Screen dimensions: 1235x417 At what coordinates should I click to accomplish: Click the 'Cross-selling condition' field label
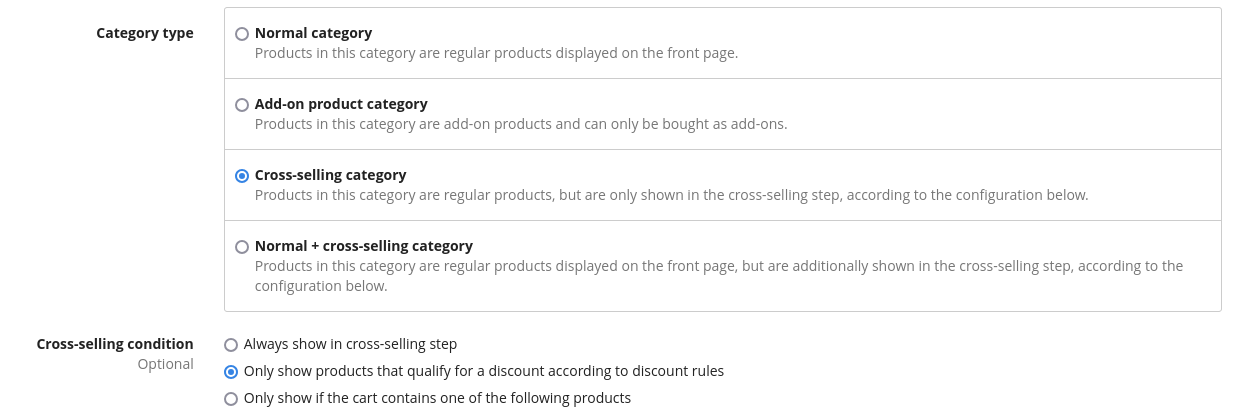click(x=115, y=344)
